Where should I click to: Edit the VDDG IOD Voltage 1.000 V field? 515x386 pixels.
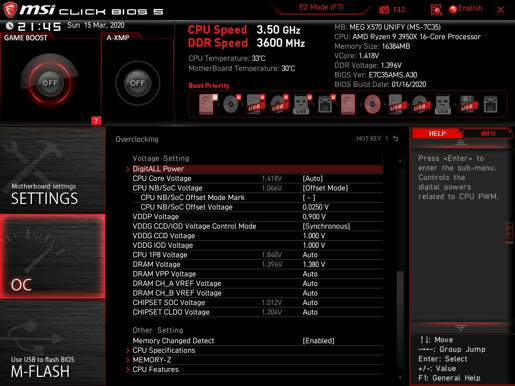(x=314, y=245)
